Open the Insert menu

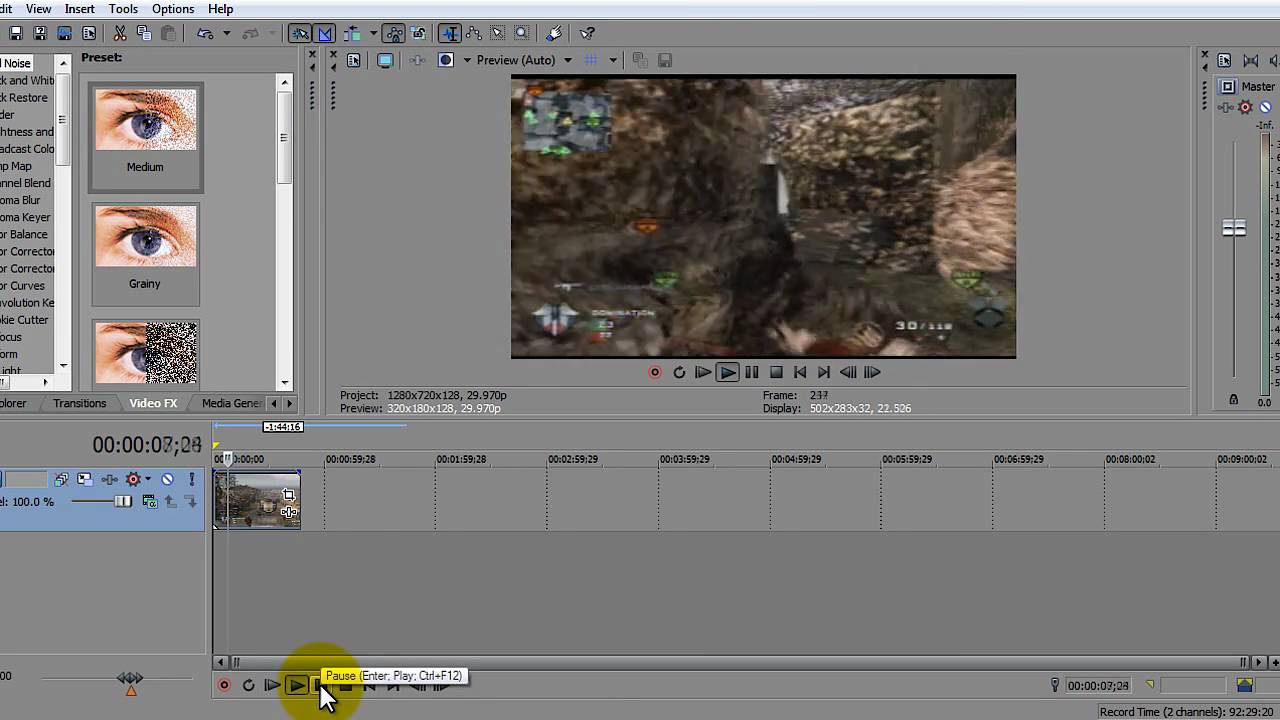tap(80, 9)
